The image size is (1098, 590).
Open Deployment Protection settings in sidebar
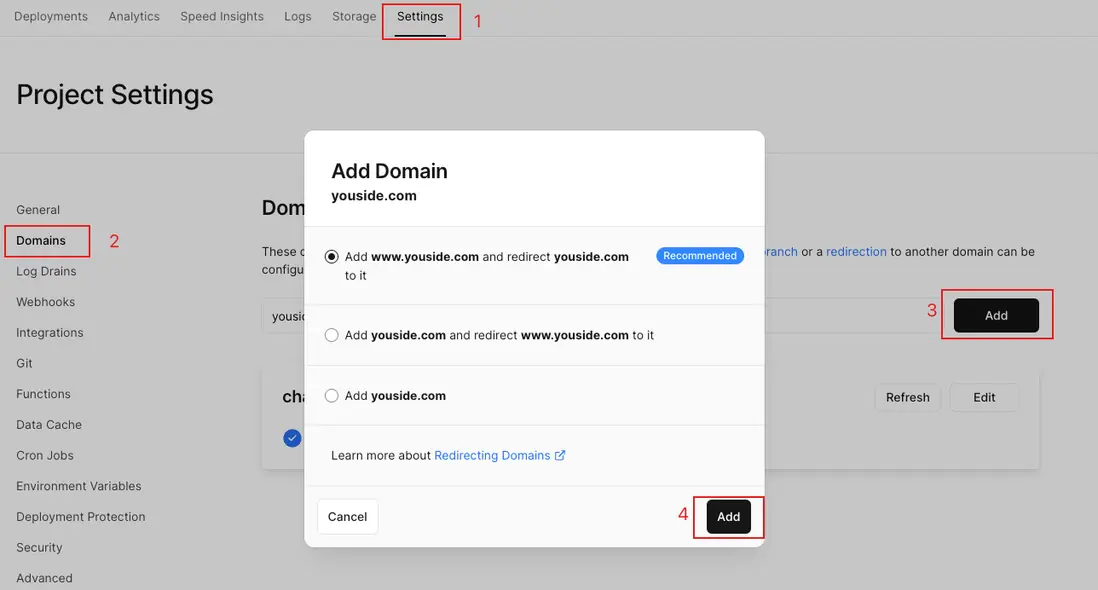pos(81,517)
